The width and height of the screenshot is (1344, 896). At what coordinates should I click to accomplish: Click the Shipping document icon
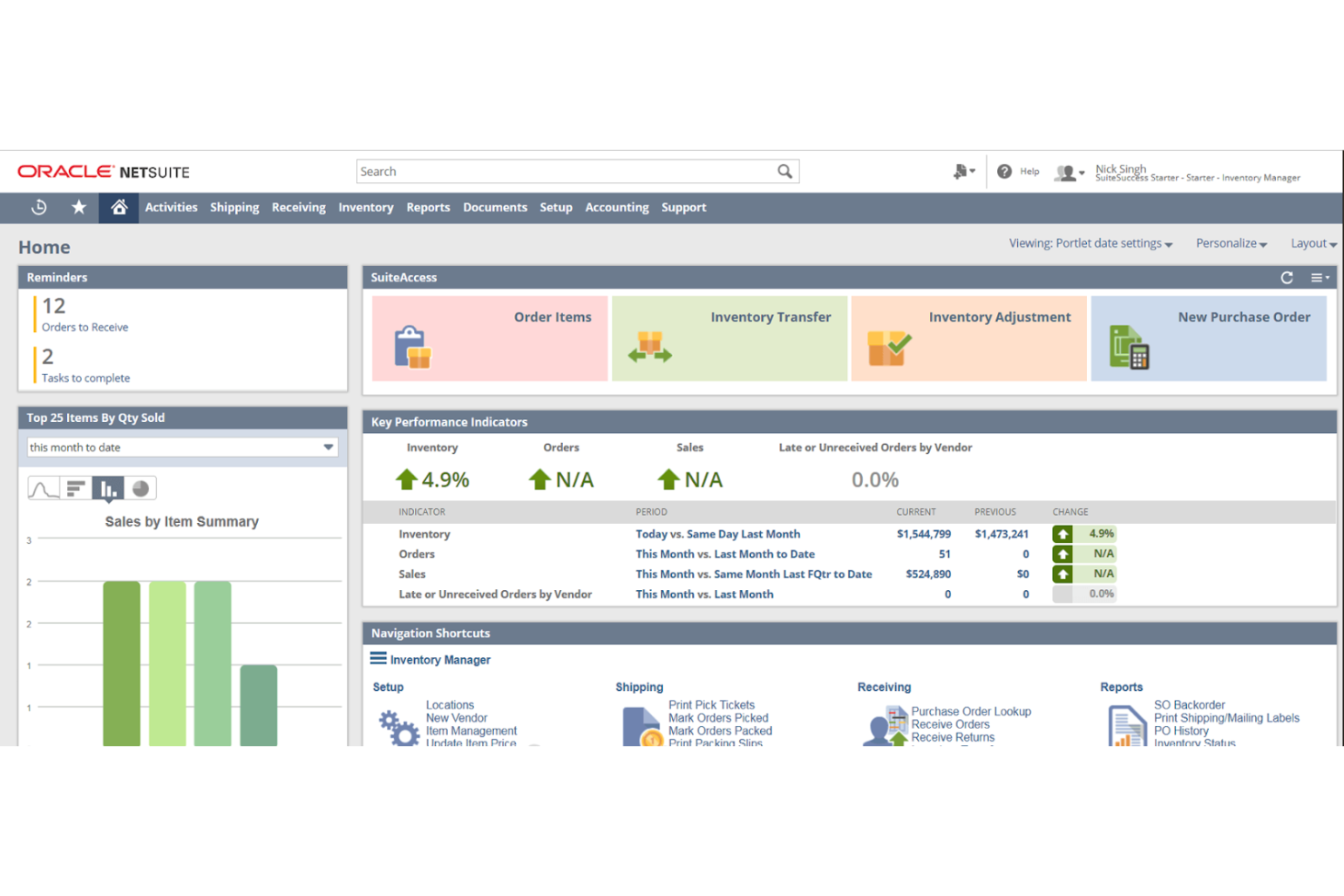(x=642, y=728)
